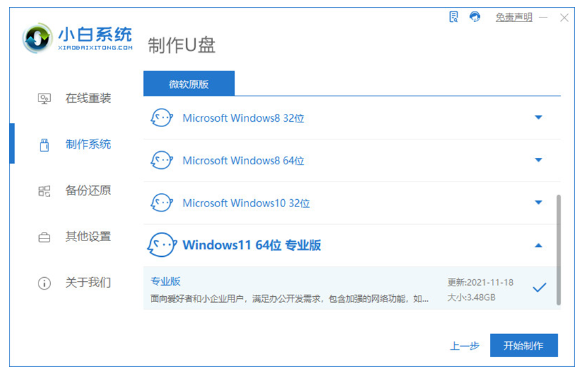
Task: Open the feedback document icon in title bar
Action: point(453,17)
